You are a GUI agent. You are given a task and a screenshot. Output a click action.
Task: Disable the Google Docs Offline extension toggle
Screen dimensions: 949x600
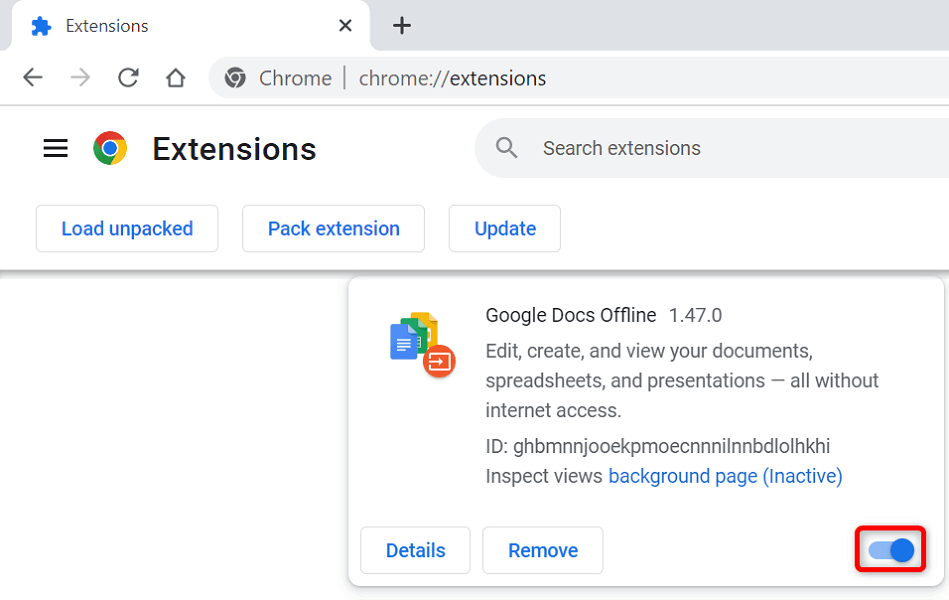click(889, 550)
